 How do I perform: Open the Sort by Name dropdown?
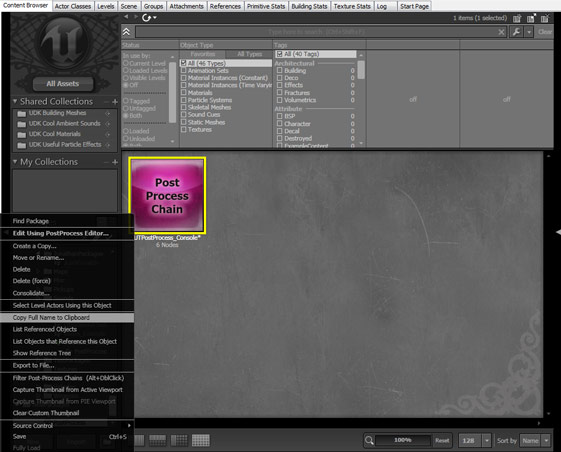pyautogui.click(x=546, y=441)
